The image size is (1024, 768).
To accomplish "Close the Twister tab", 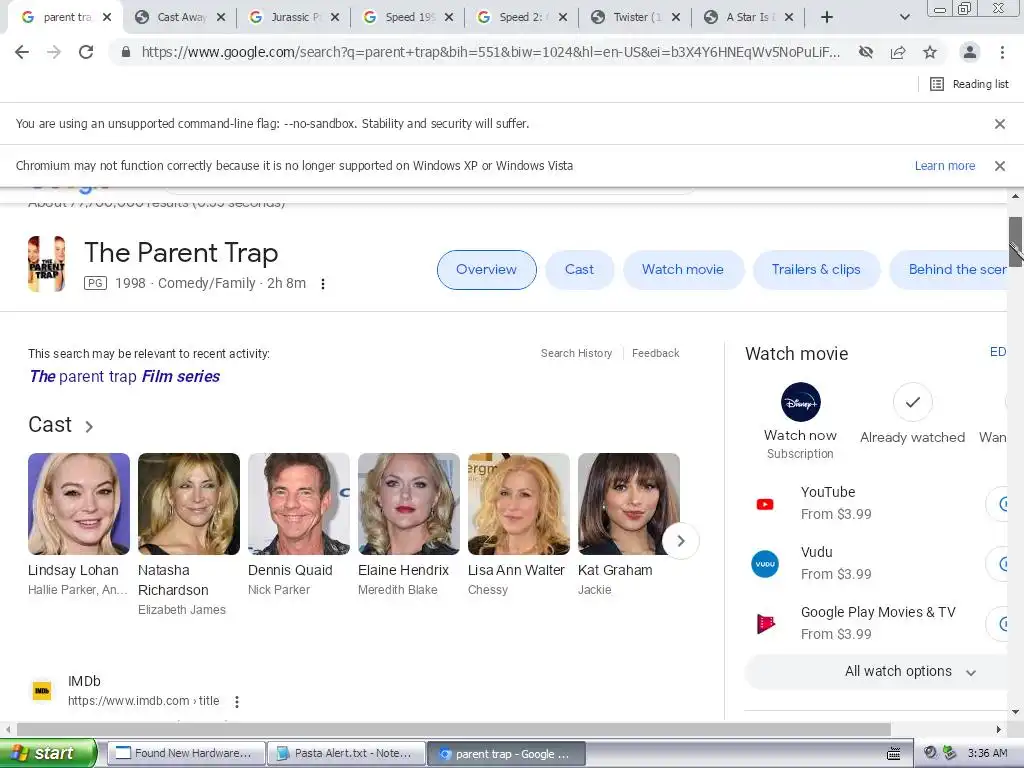I will coord(676,17).
